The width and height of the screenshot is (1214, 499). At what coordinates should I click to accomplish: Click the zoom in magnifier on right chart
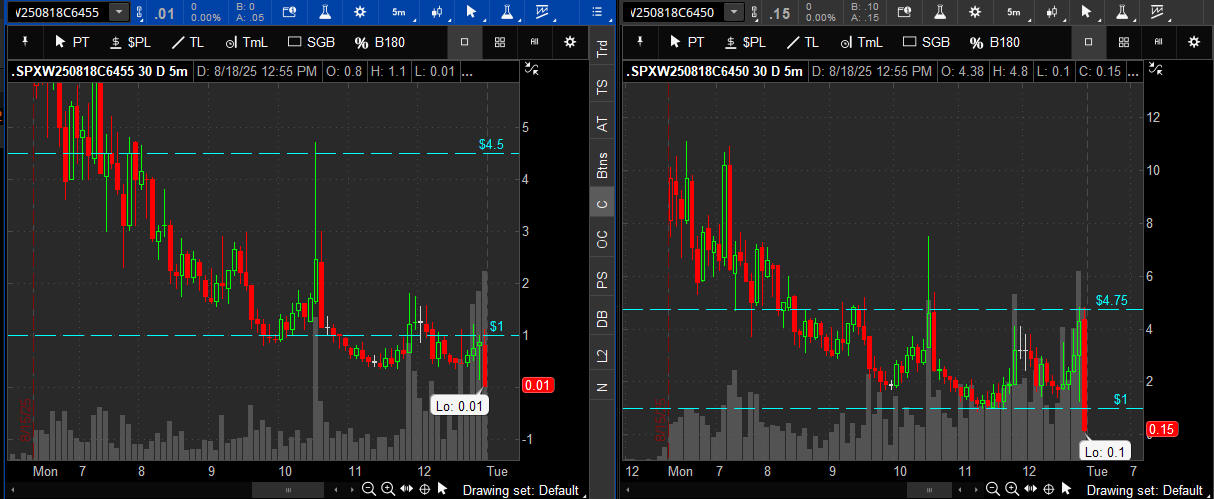[1012, 489]
